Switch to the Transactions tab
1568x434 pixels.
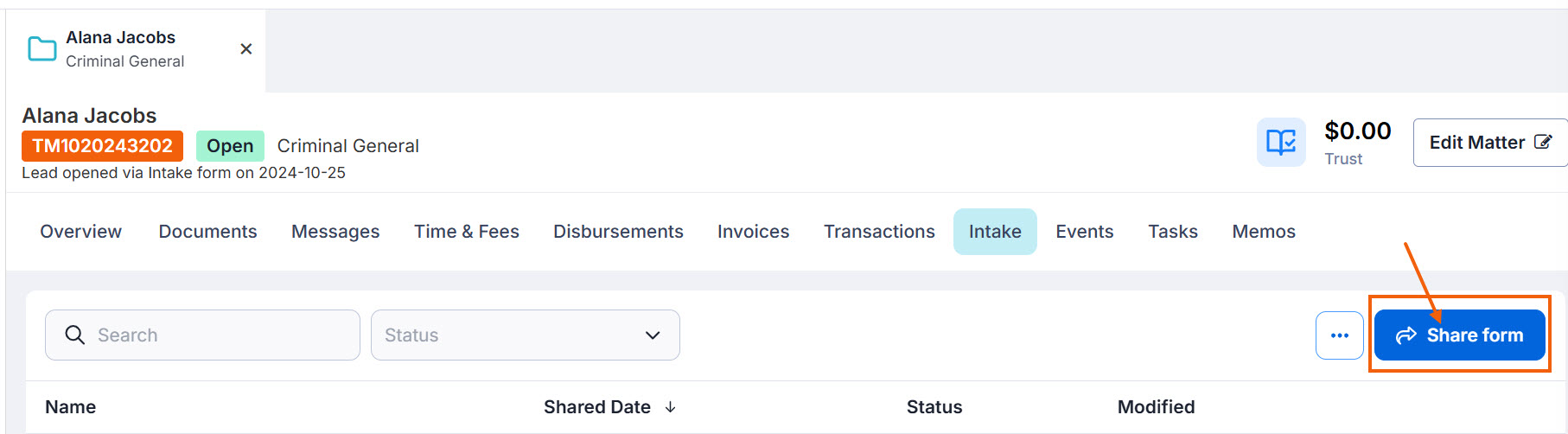(x=879, y=232)
